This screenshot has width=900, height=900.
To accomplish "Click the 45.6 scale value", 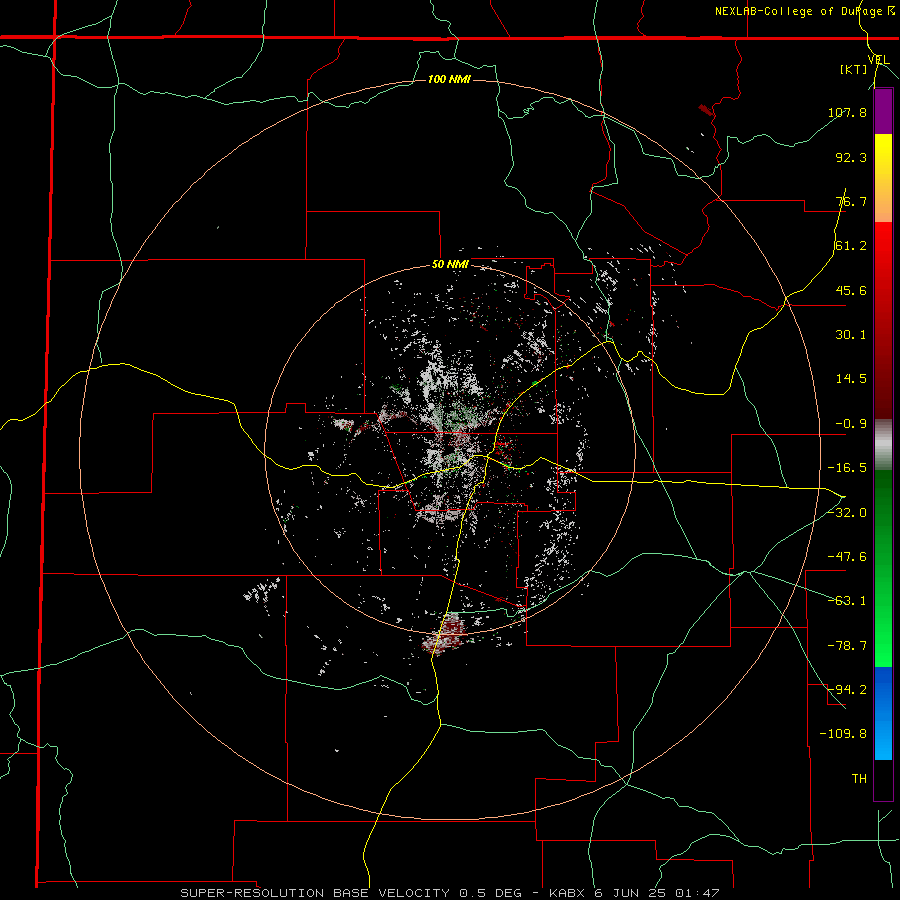I will point(851,290).
